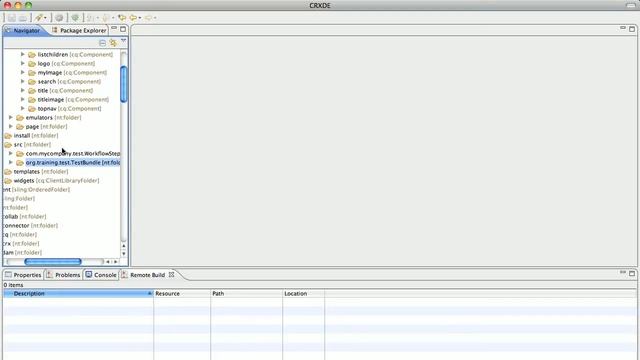Switch to the Package Explorer tab
The width and height of the screenshot is (640, 360).
[79, 31]
